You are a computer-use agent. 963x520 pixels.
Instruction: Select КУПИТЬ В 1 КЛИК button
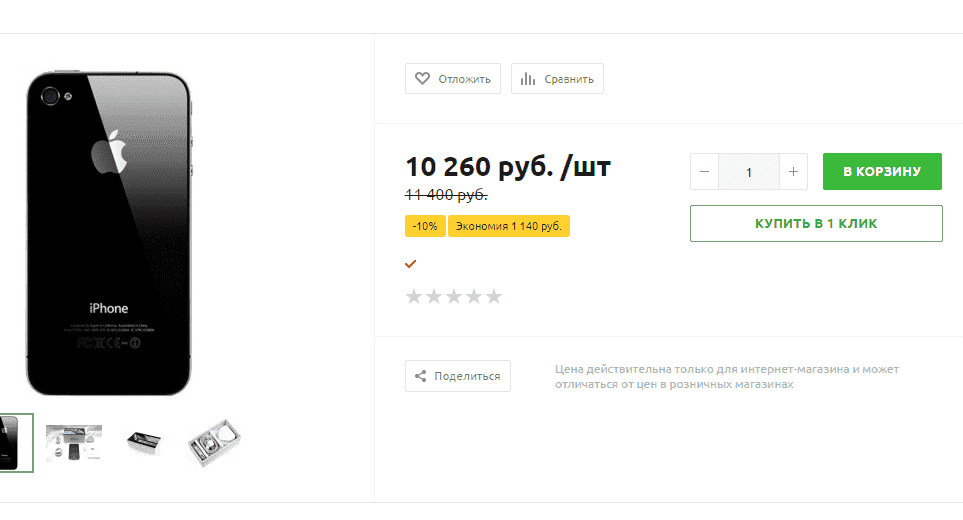click(x=816, y=223)
